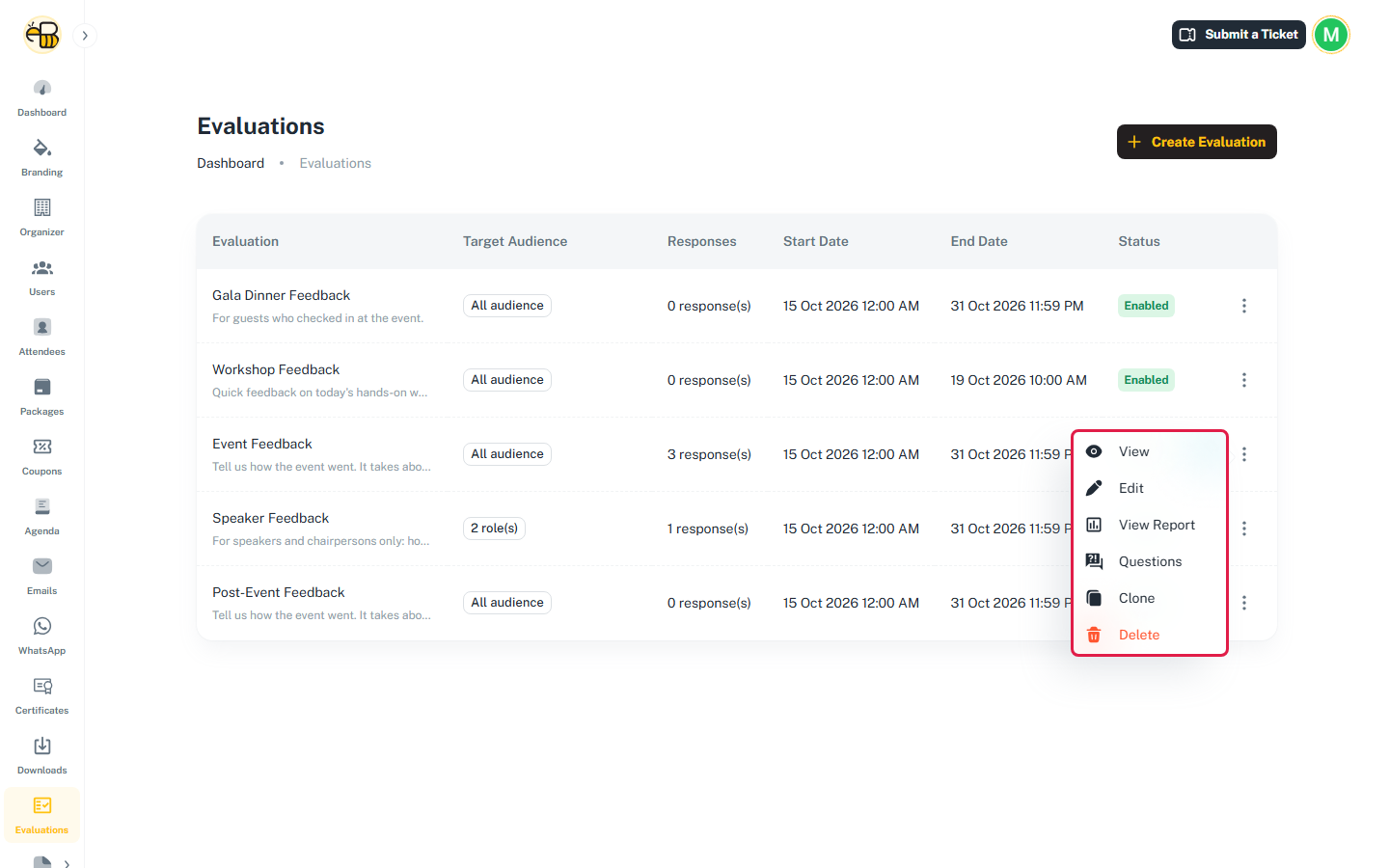Image resolution: width=1389 pixels, height=868 pixels.
Task: Choose Edit from the context menu
Action: (1150, 488)
